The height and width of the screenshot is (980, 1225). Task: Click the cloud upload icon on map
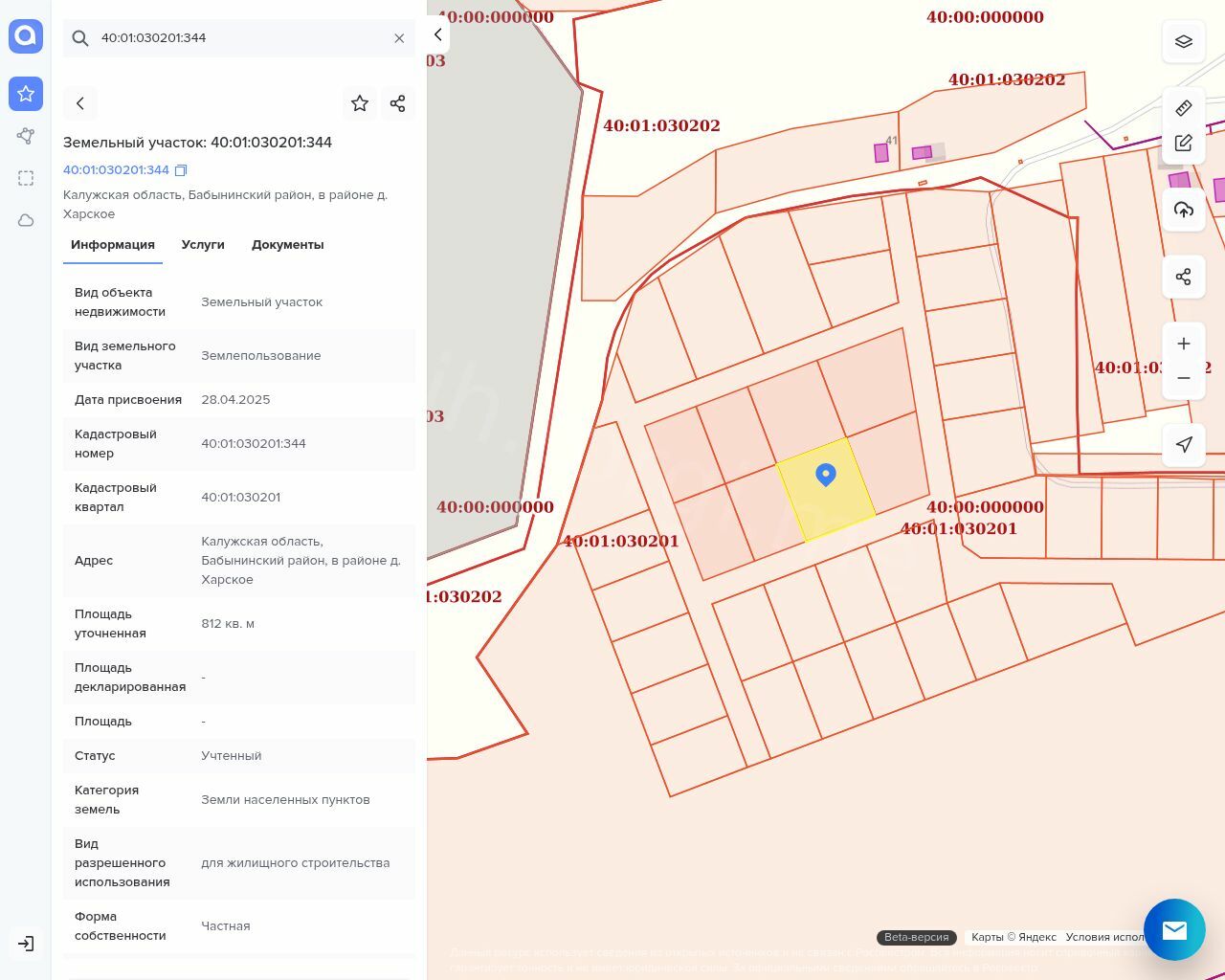1183,210
